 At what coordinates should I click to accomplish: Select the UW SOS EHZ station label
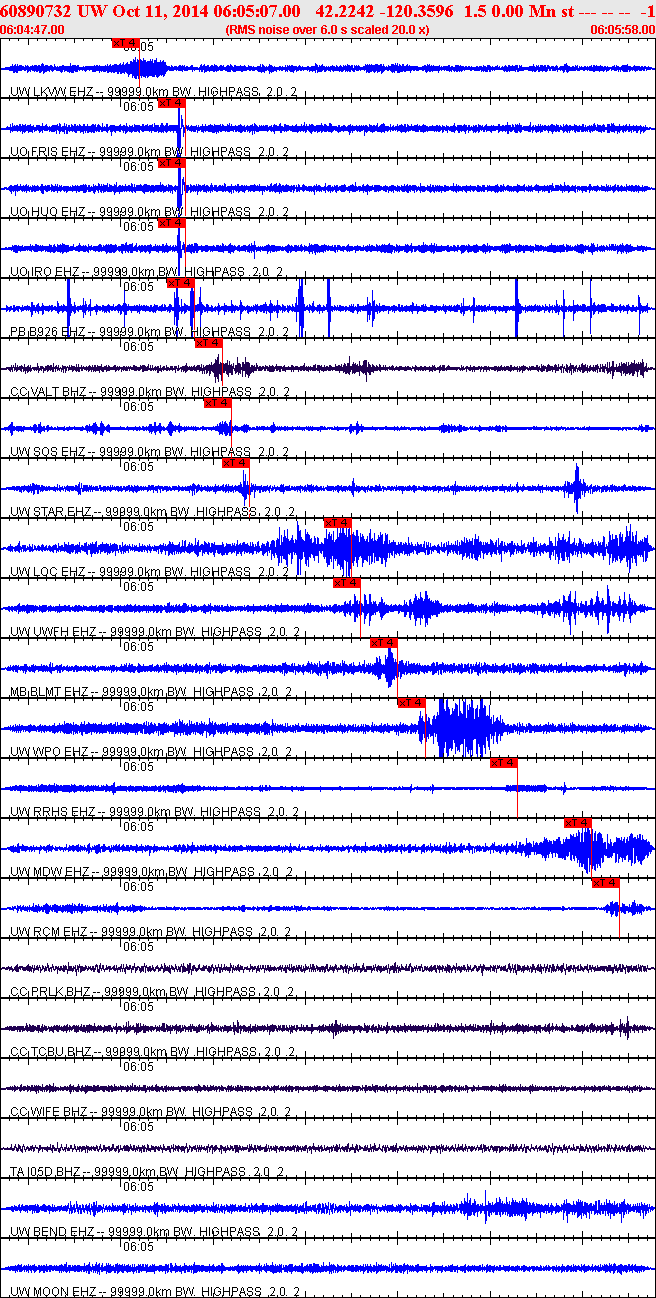[x=149, y=452]
